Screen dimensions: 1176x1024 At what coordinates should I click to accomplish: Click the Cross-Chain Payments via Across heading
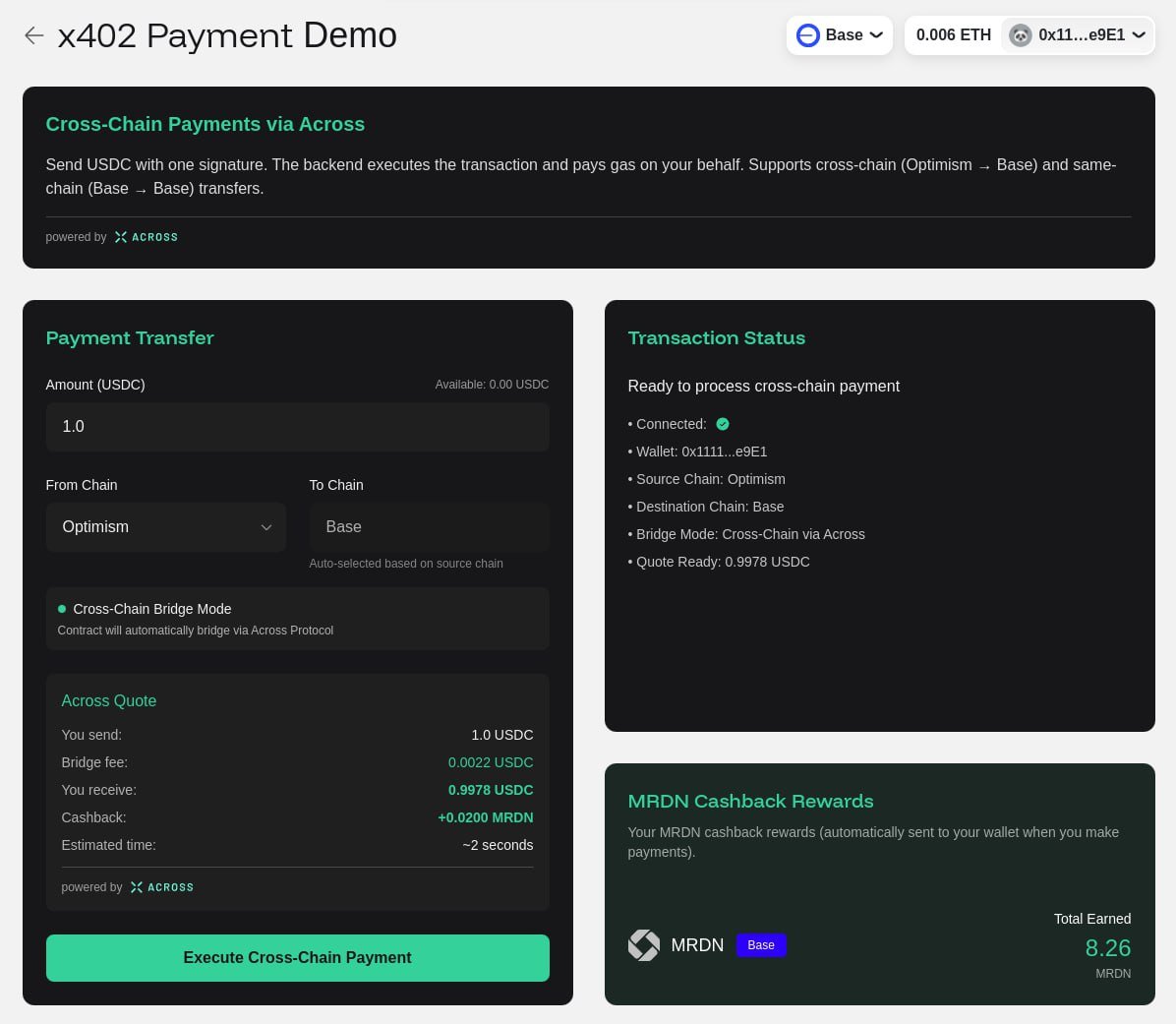click(x=205, y=124)
